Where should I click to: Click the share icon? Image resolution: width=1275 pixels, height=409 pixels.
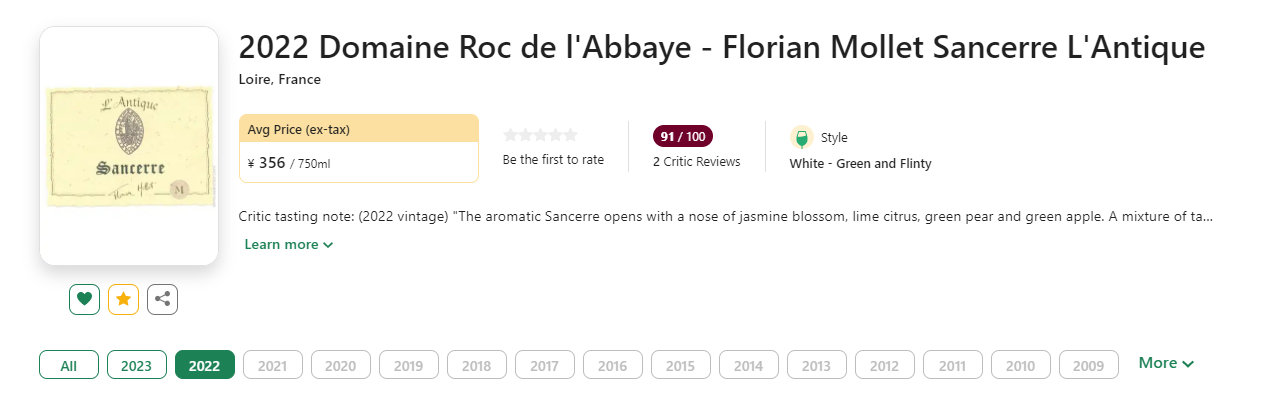(x=162, y=299)
